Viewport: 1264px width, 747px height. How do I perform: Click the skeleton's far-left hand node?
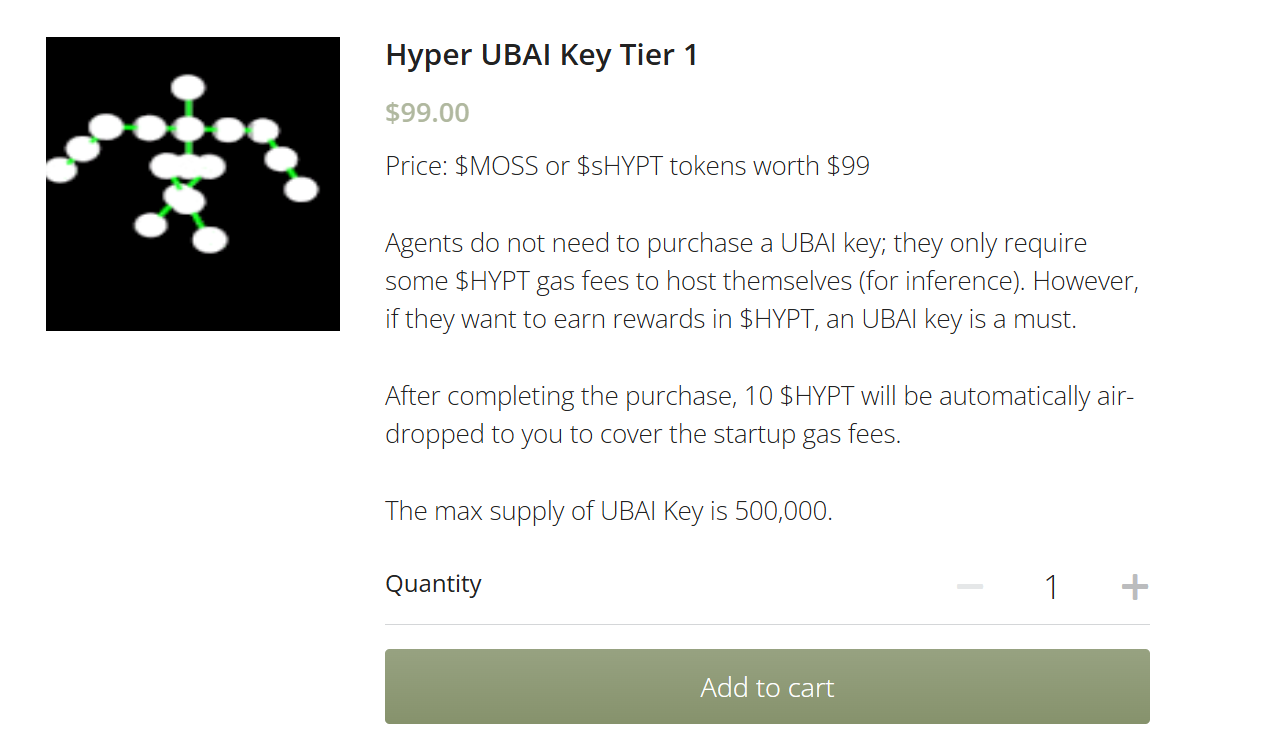click(x=61, y=170)
